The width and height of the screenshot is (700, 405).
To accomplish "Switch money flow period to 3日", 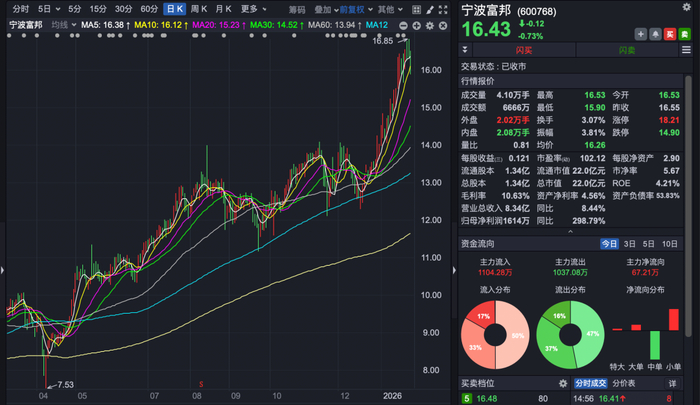I will tap(630, 244).
